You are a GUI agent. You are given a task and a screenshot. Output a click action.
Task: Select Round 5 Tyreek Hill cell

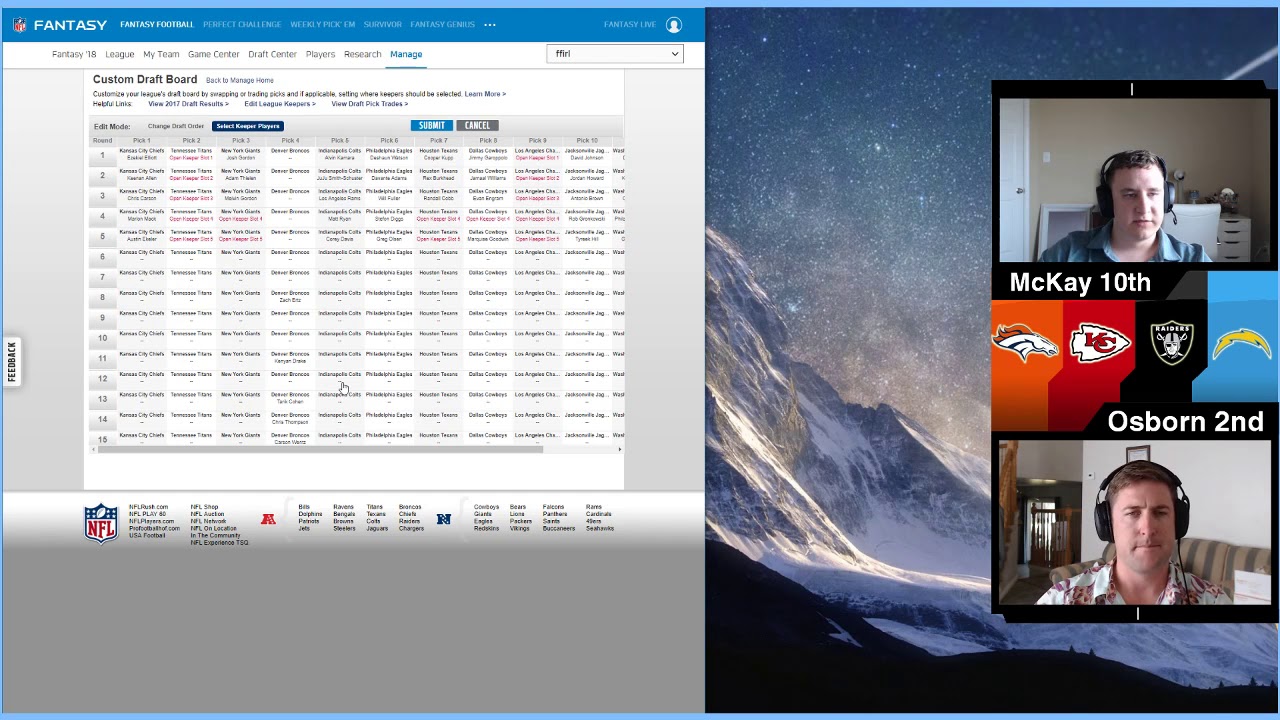[587, 236]
